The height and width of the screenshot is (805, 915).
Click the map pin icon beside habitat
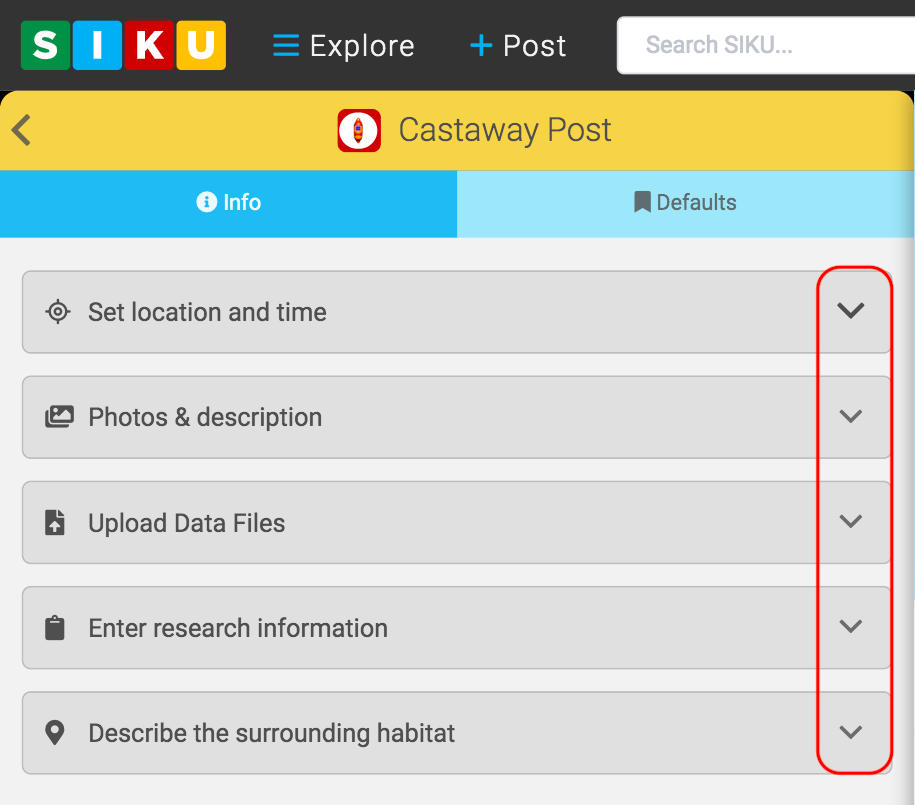(55, 733)
